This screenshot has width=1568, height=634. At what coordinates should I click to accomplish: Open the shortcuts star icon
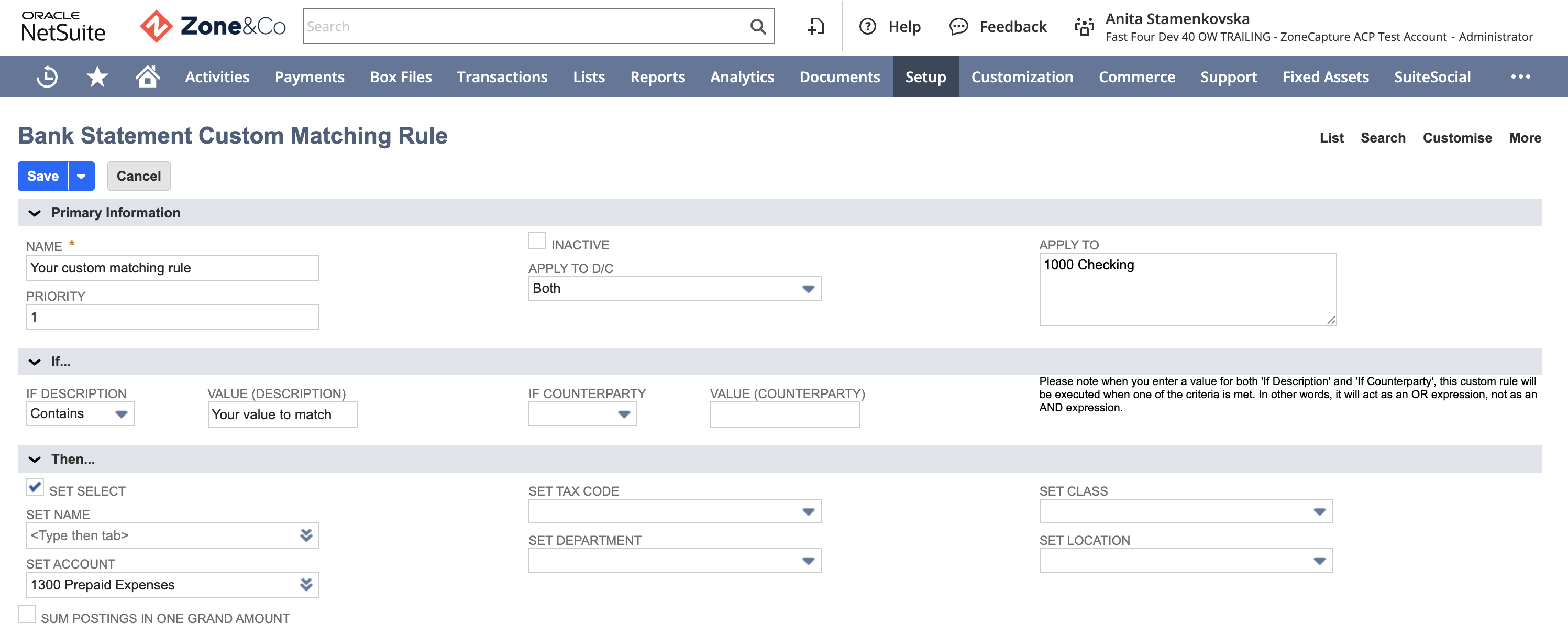coord(97,76)
